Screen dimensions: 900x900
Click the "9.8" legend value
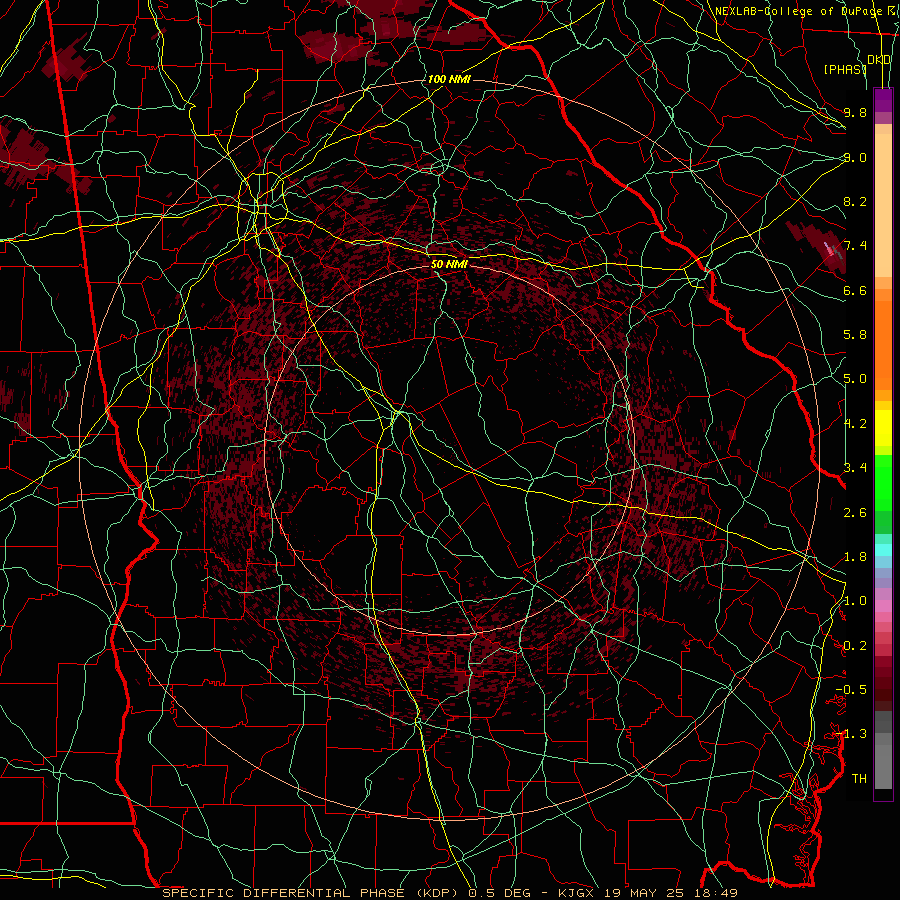click(855, 112)
